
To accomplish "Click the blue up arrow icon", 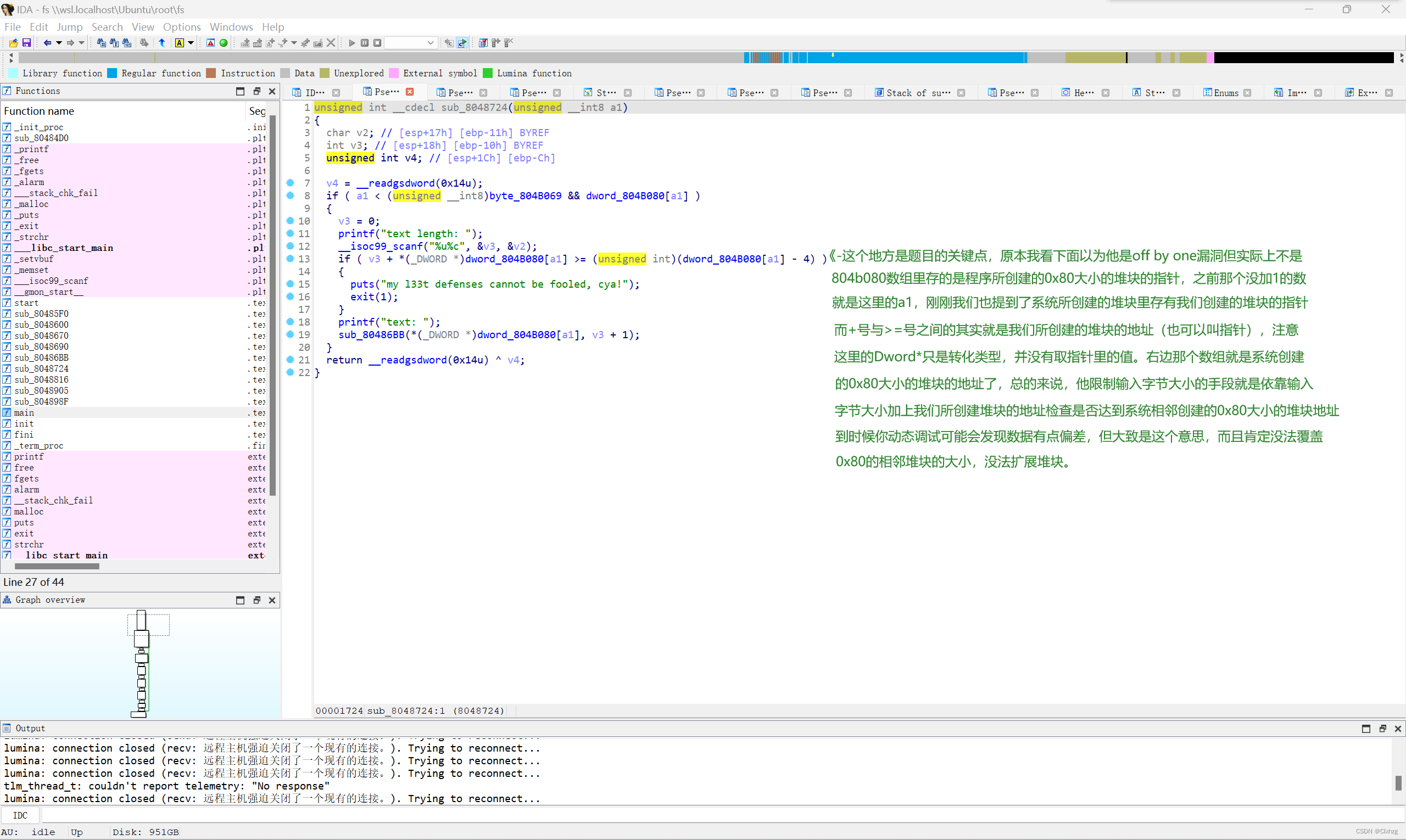I will pos(162,42).
